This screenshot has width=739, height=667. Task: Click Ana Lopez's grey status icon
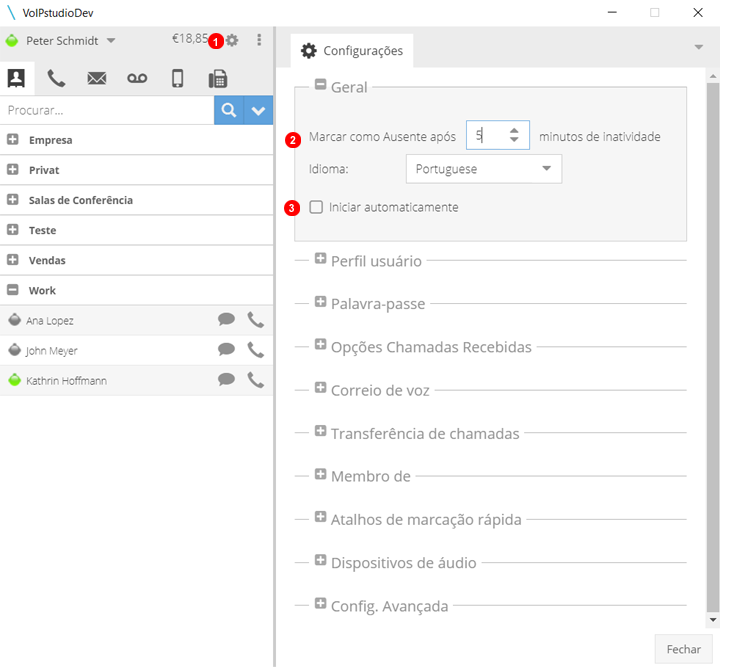[x=15, y=320]
